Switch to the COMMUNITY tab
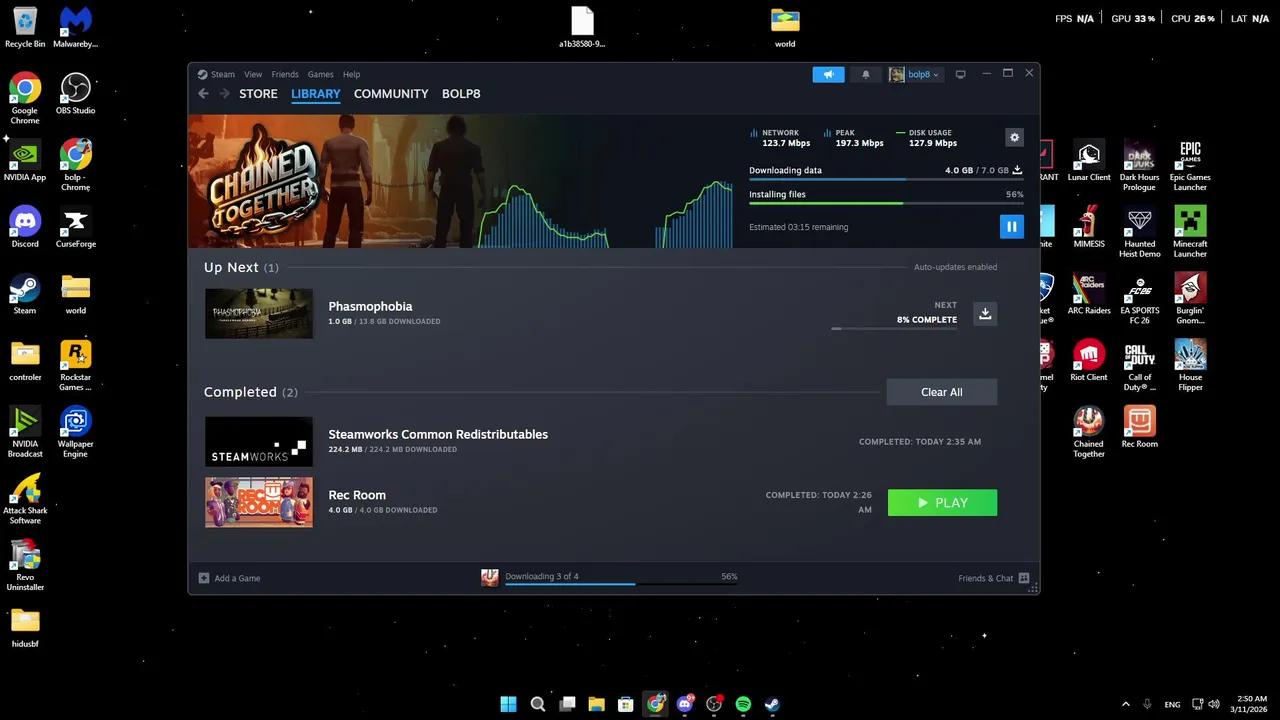The height and width of the screenshot is (720, 1280). pyautogui.click(x=391, y=94)
